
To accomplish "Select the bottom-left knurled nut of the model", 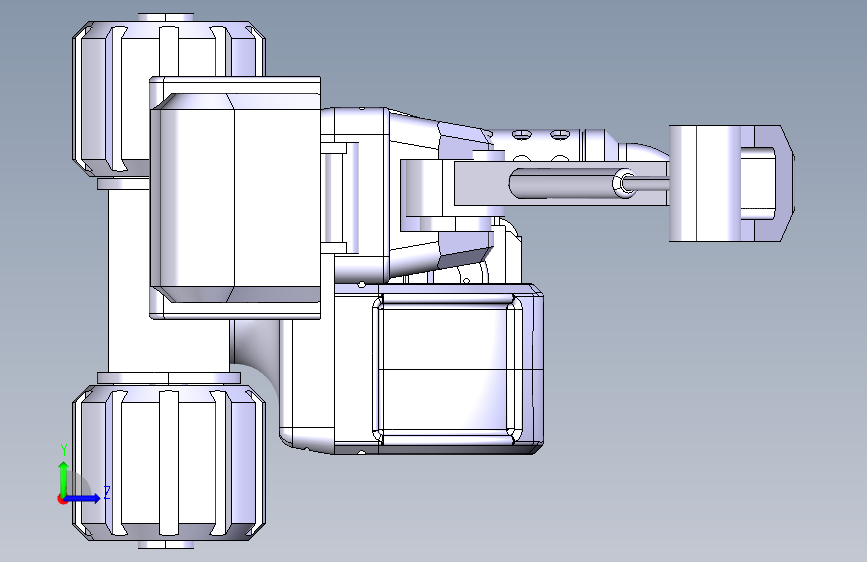I will [x=169, y=462].
